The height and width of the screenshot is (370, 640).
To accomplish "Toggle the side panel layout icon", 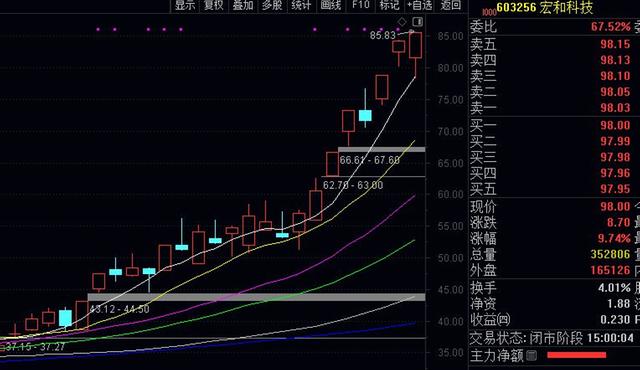I will coord(417,22).
